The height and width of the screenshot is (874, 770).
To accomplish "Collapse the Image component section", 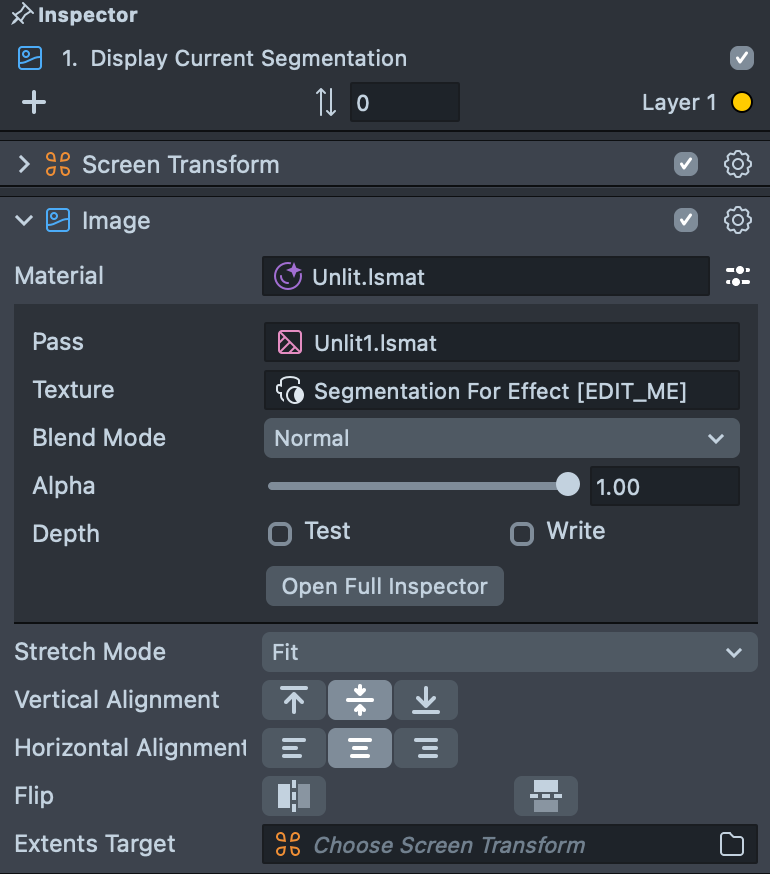I will (25, 221).
